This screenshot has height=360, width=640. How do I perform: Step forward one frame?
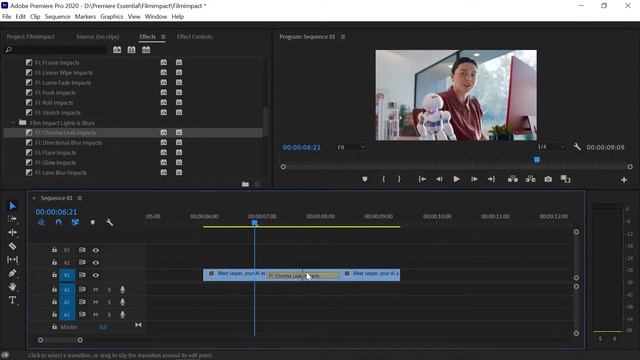coord(474,179)
